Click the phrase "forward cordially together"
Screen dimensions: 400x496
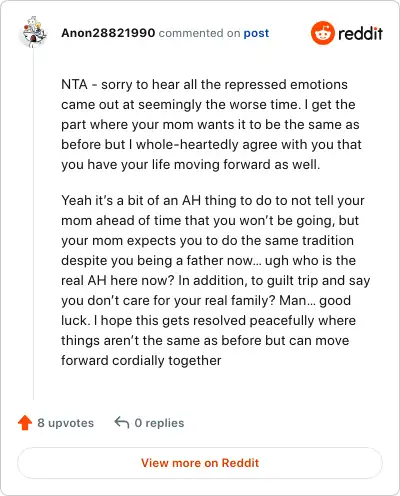click(141, 361)
